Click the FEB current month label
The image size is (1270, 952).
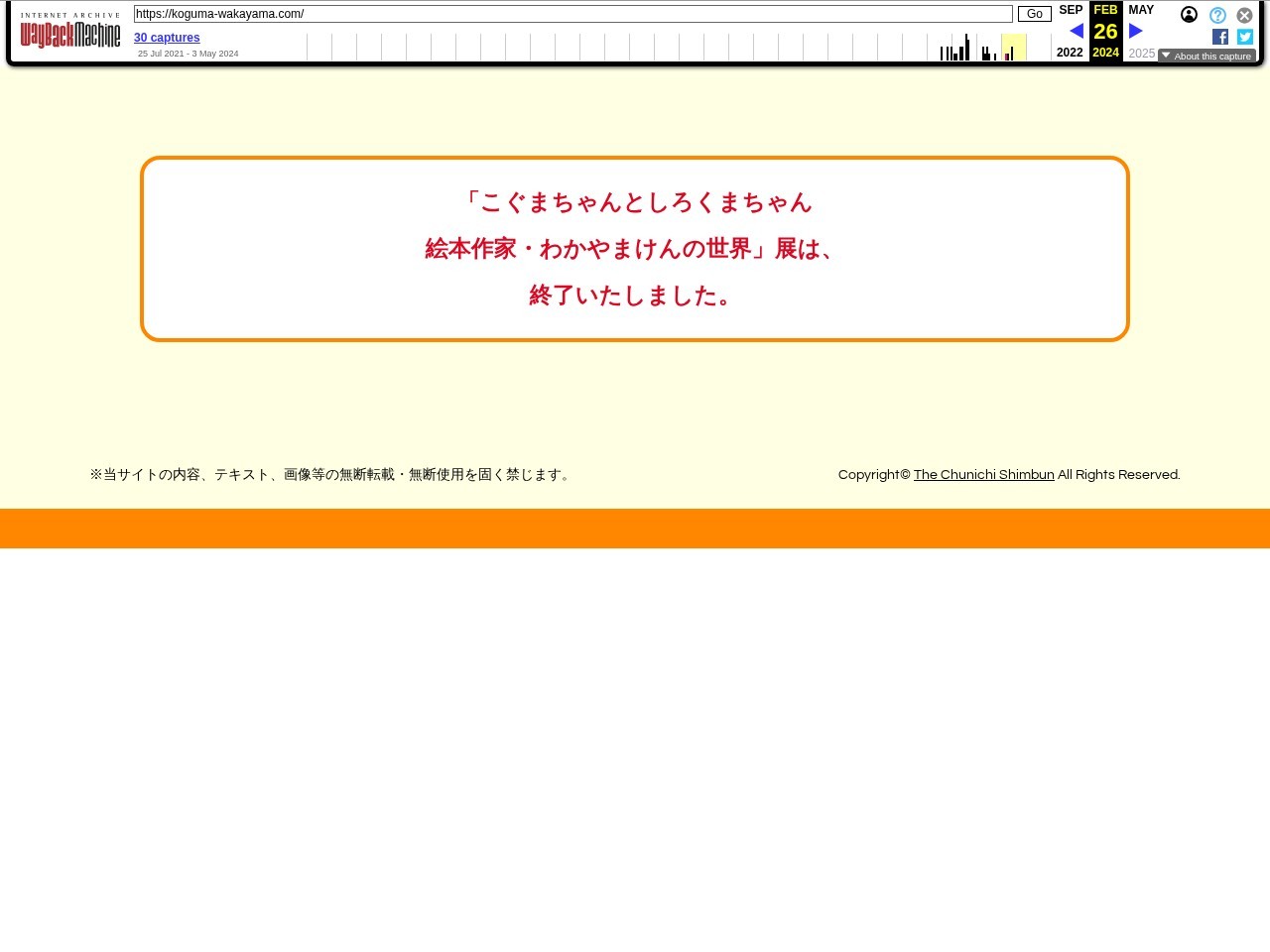point(1105,10)
